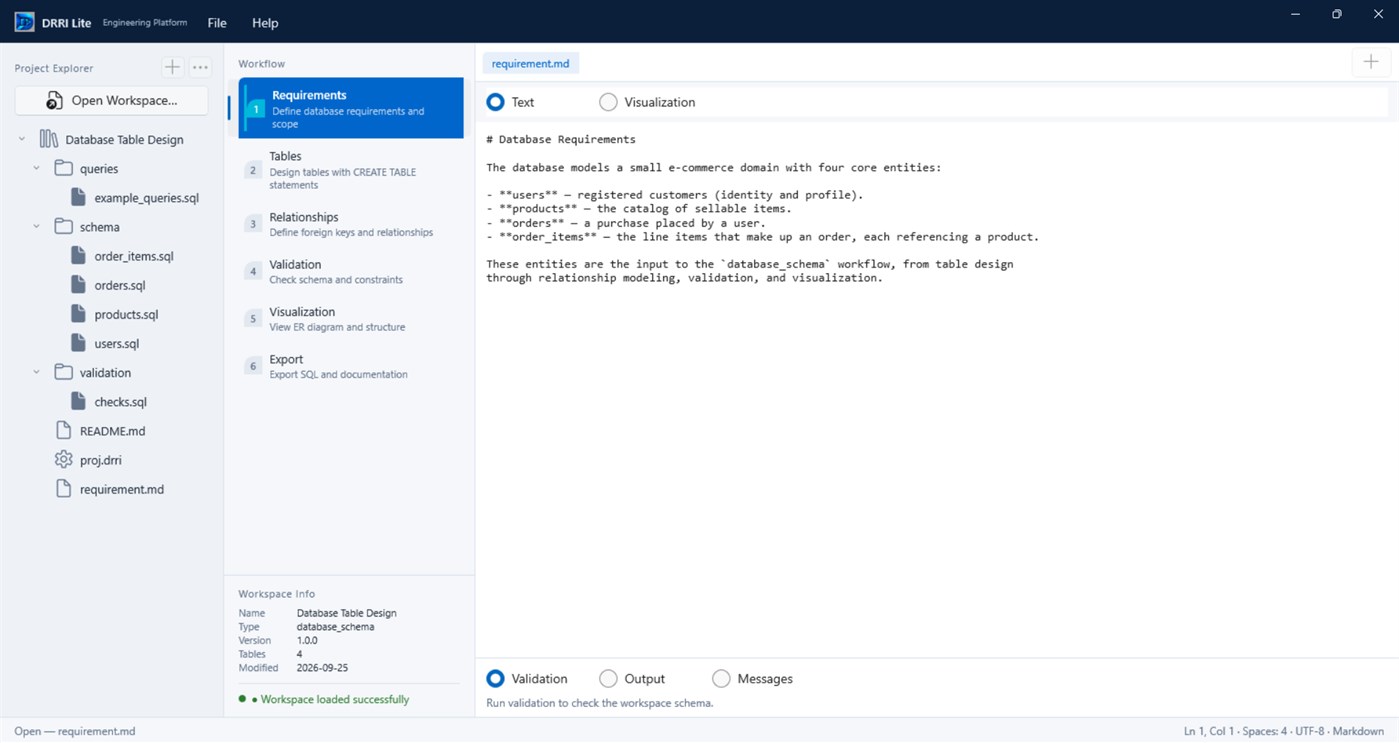Collapse the Database Table Design tree node
Screen dimensions: 1399x743
(x=22, y=139)
